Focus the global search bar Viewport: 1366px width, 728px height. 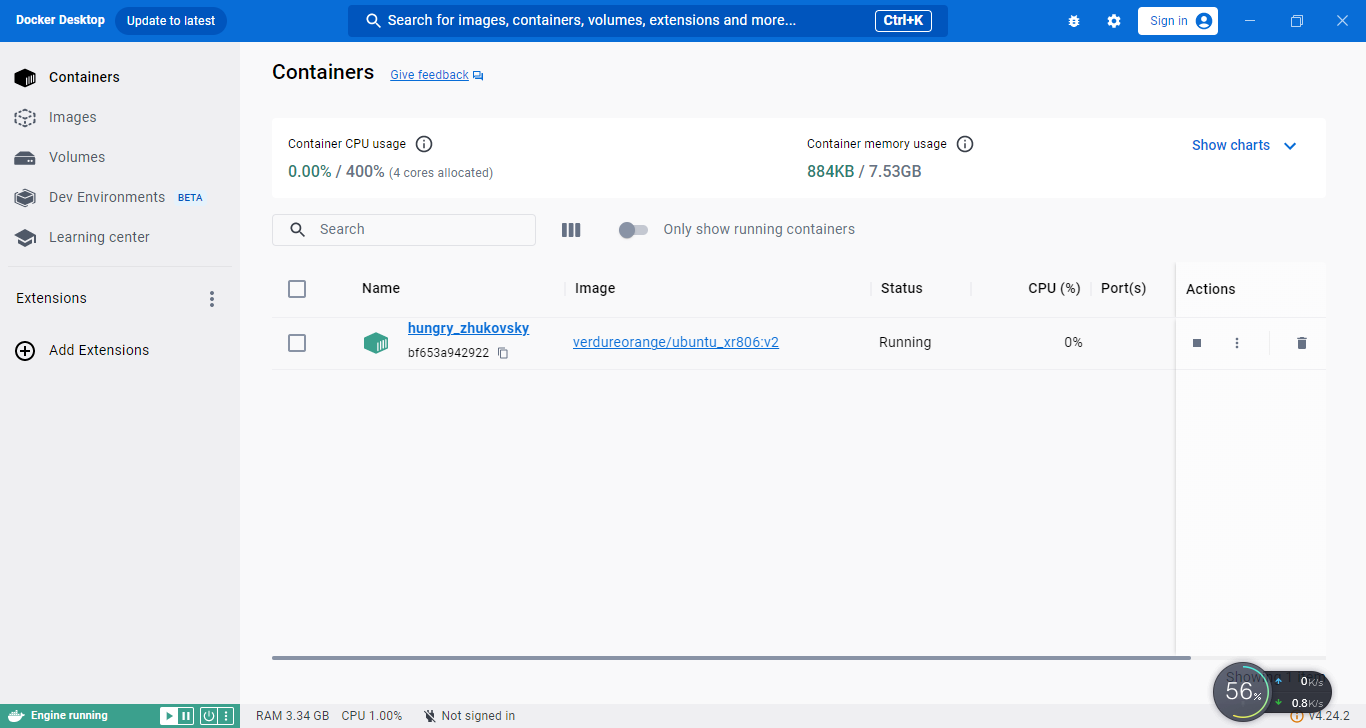(x=648, y=21)
